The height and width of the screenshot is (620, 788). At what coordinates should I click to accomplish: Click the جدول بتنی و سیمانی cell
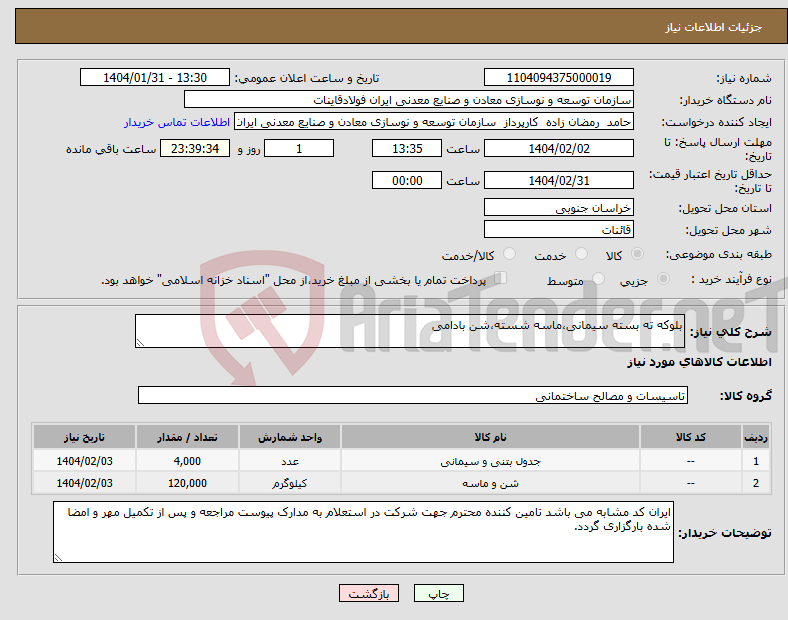click(x=490, y=461)
